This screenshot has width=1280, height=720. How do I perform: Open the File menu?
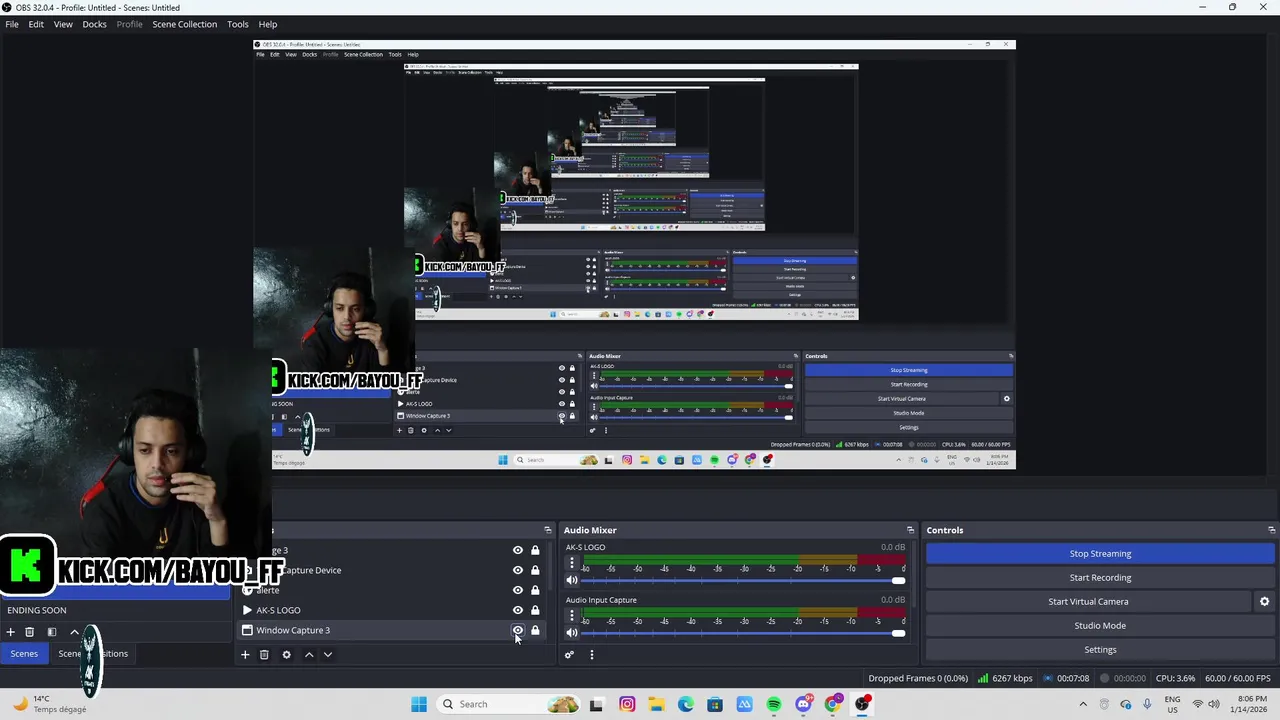pyautogui.click(x=12, y=24)
